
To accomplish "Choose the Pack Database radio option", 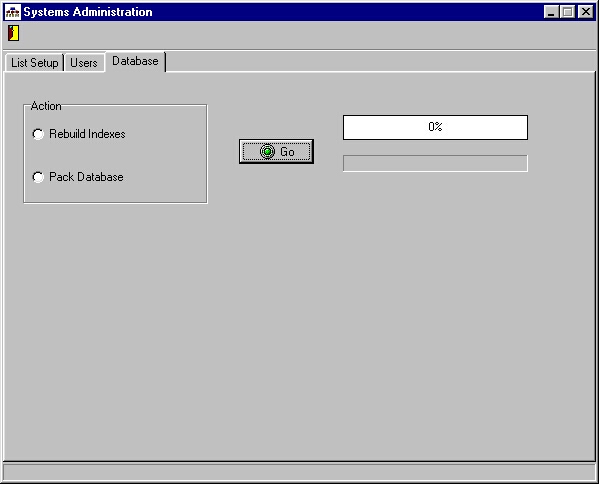I will [x=38, y=177].
